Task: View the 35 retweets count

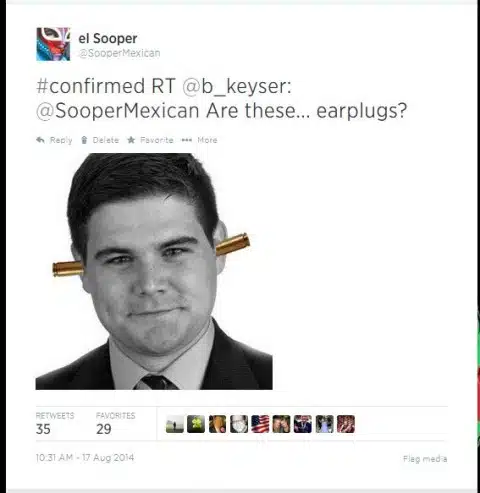Action: [x=43, y=429]
